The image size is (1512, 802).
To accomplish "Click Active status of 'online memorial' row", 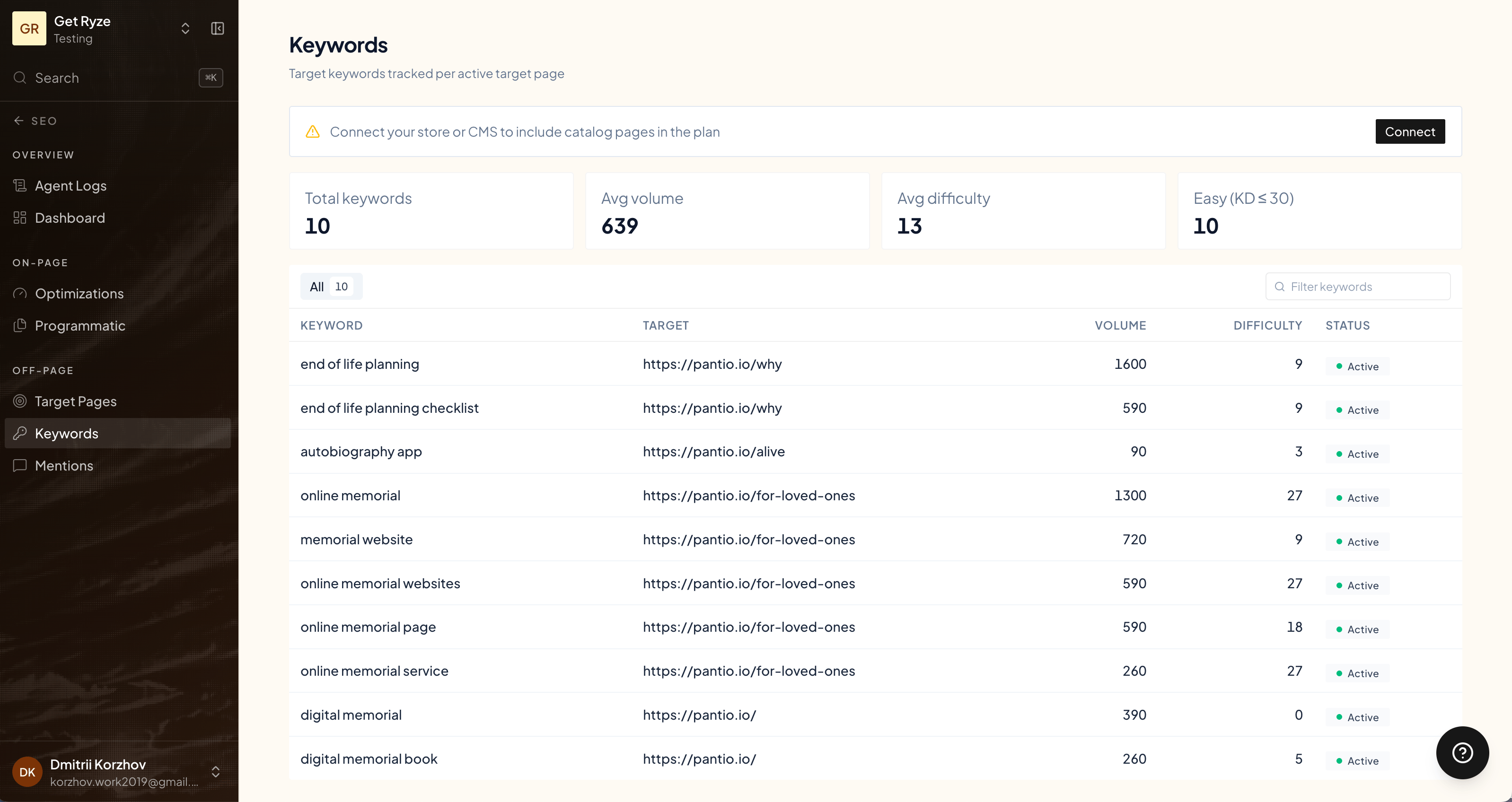I will pos(1357,497).
